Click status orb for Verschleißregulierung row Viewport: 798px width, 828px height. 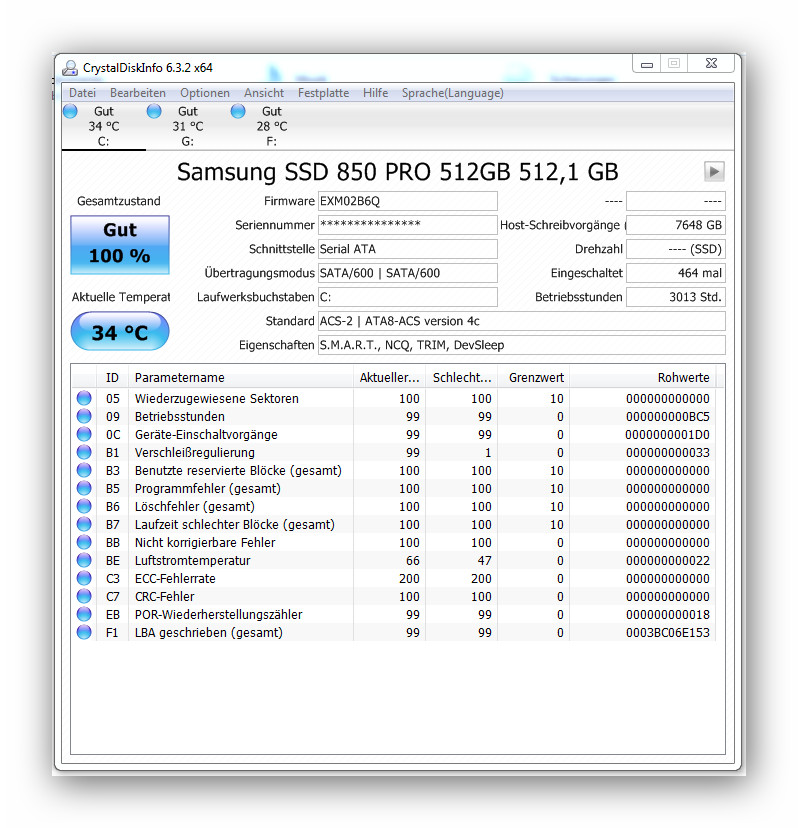(84, 452)
